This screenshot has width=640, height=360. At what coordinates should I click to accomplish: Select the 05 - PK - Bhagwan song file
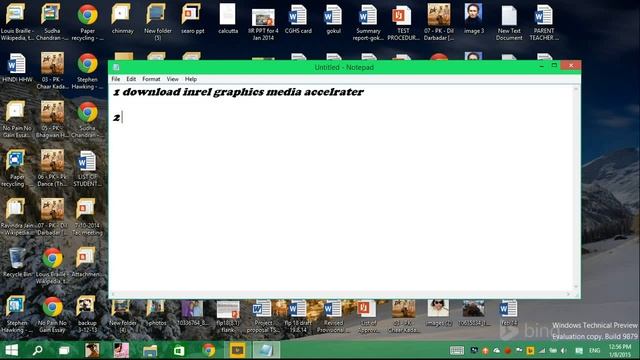pyautogui.click(x=52, y=119)
